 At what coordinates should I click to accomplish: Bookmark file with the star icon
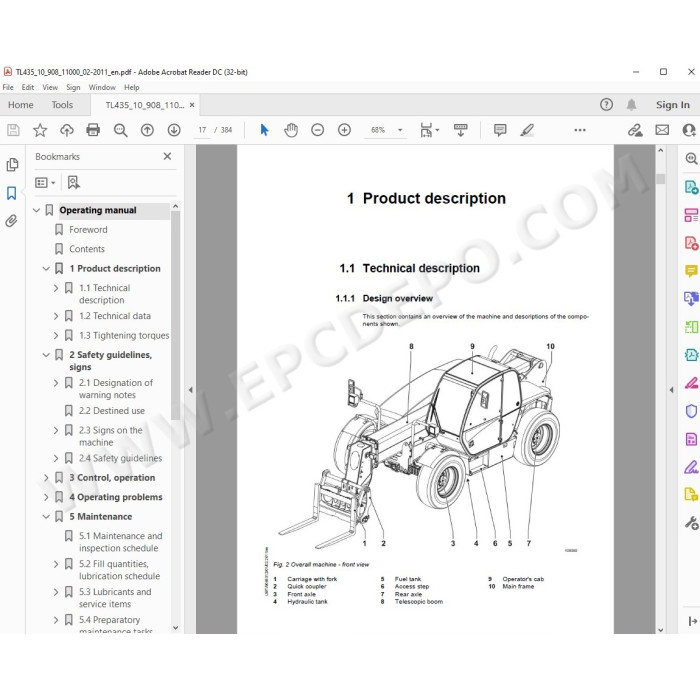(x=40, y=130)
